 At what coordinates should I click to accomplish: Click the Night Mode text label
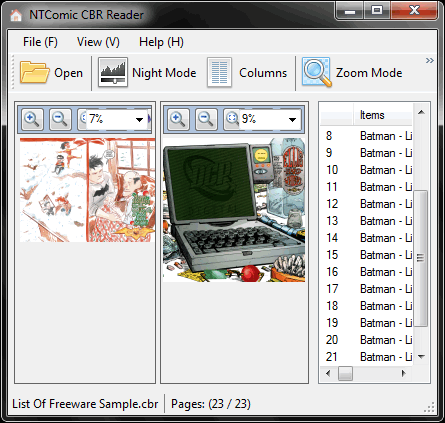(x=164, y=73)
